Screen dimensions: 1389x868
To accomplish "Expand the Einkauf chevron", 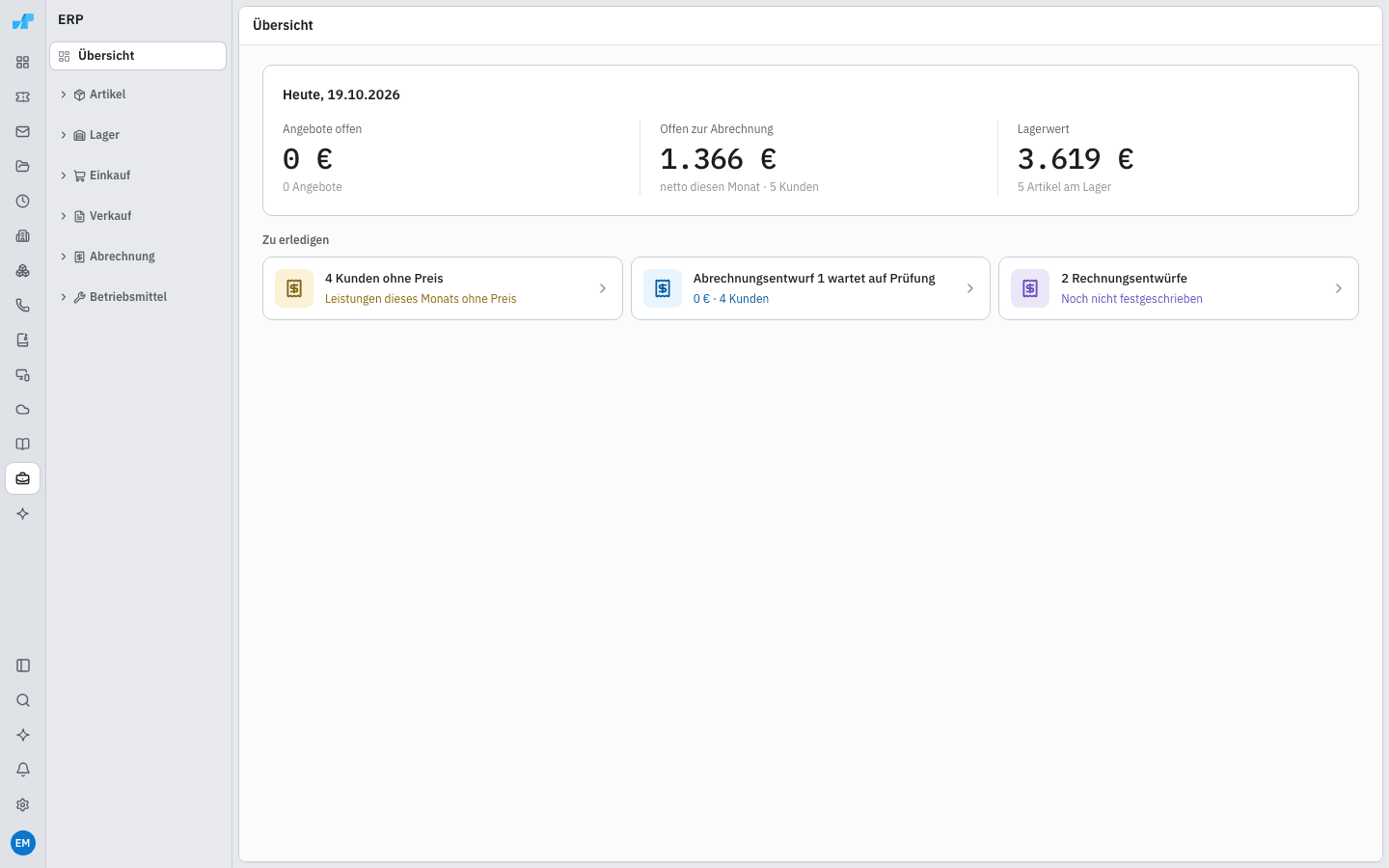I will coord(64,176).
